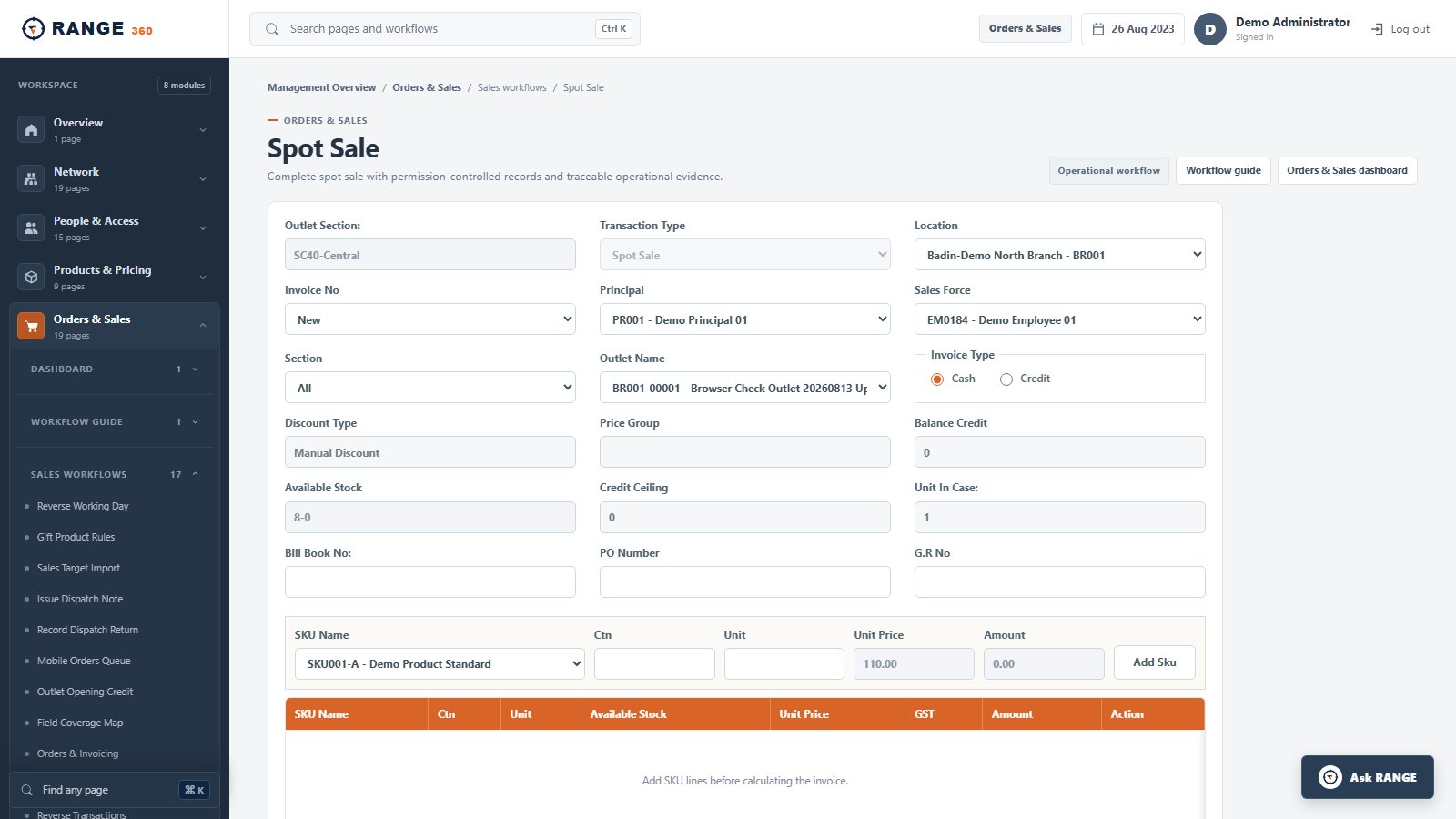The width and height of the screenshot is (1456, 819).
Task: Click the Overview home icon in sidebar
Action: pyautogui.click(x=31, y=130)
